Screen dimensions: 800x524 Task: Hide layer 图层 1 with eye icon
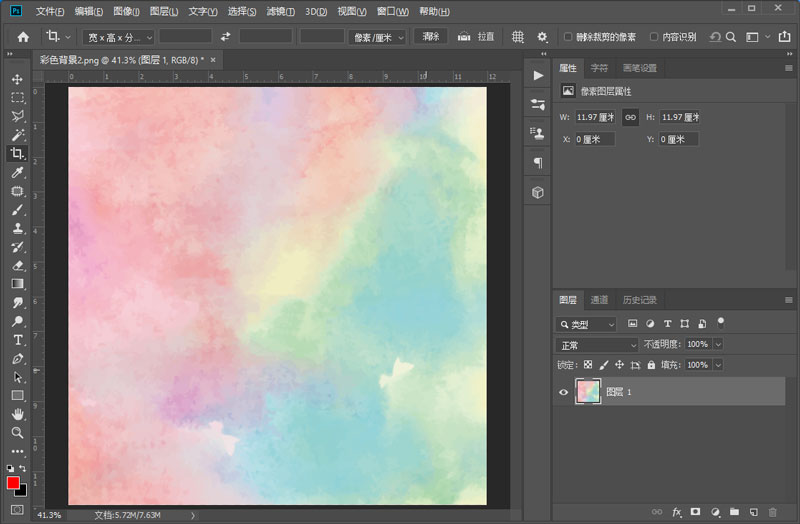563,392
